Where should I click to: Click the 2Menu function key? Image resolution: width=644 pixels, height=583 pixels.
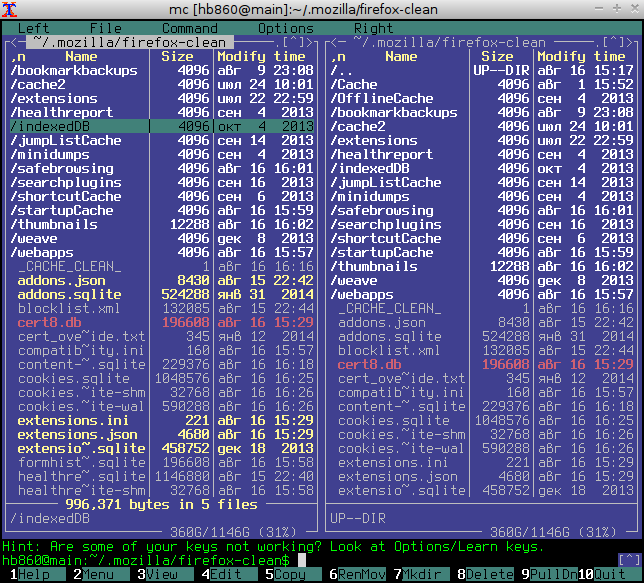point(101,574)
